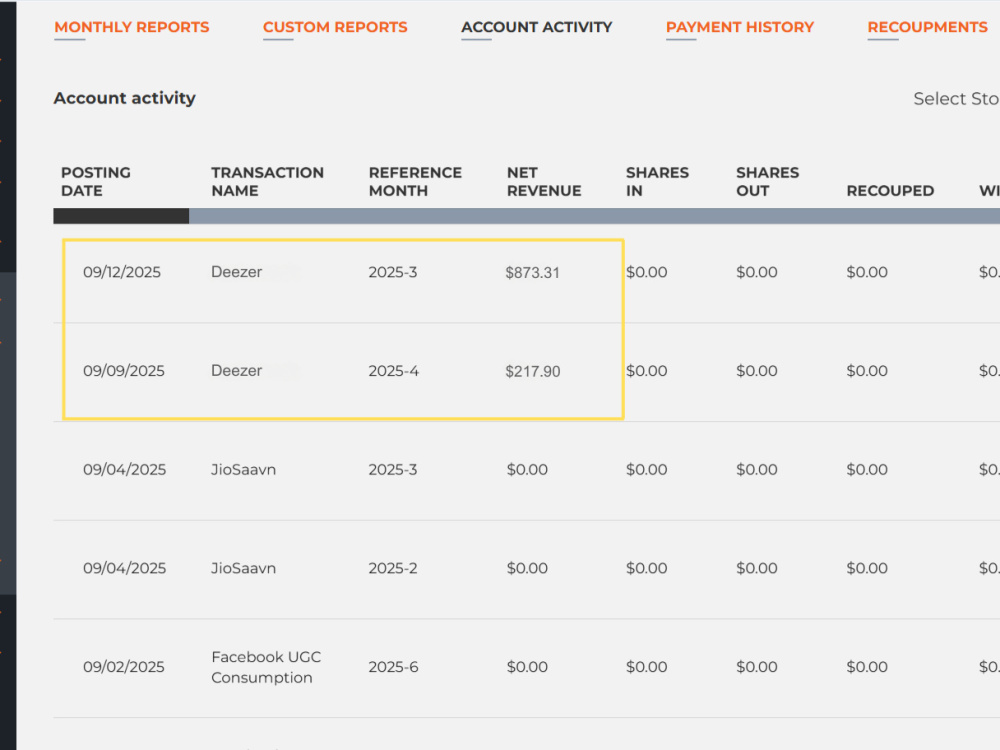The height and width of the screenshot is (750, 1000).
Task: Sort by Posting Date column header
Action: click(96, 182)
